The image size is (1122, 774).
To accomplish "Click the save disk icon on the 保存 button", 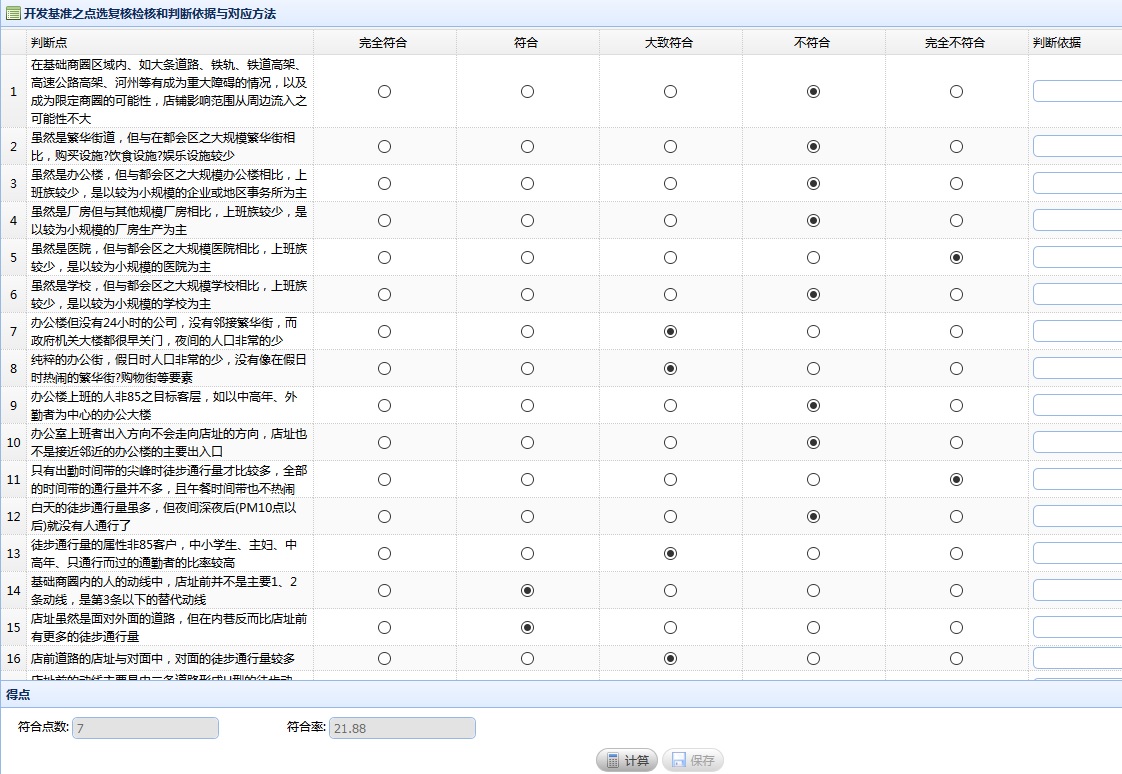I will point(676,760).
